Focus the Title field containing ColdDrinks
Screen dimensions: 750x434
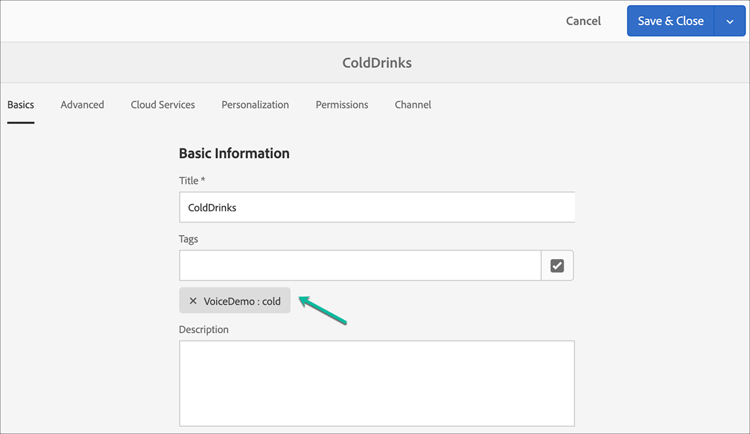[376, 207]
